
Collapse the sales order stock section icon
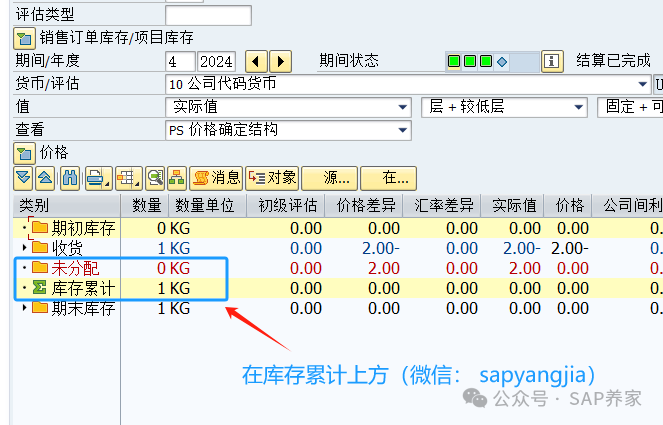tap(24, 38)
